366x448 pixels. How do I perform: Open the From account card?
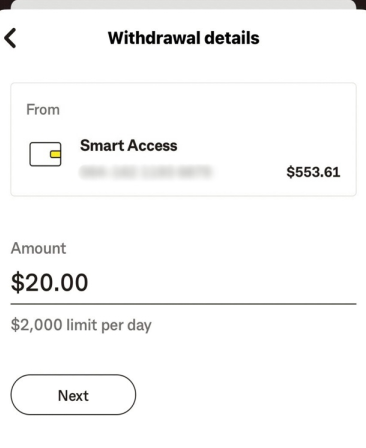[x=183, y=139]
